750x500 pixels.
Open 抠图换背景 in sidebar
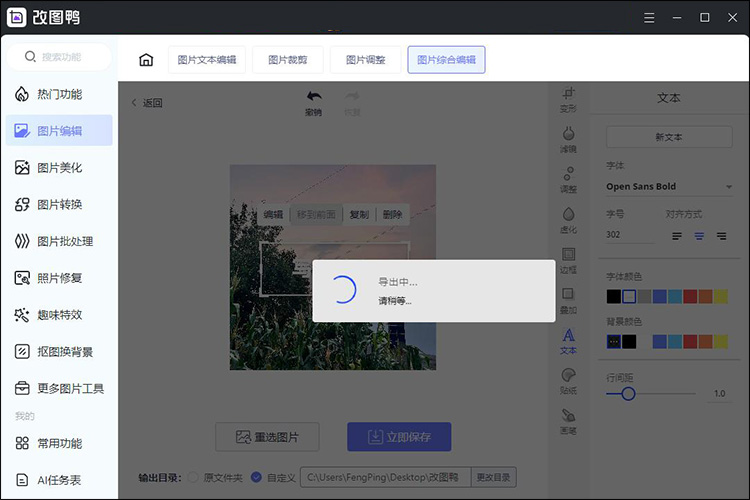[59, 352]
